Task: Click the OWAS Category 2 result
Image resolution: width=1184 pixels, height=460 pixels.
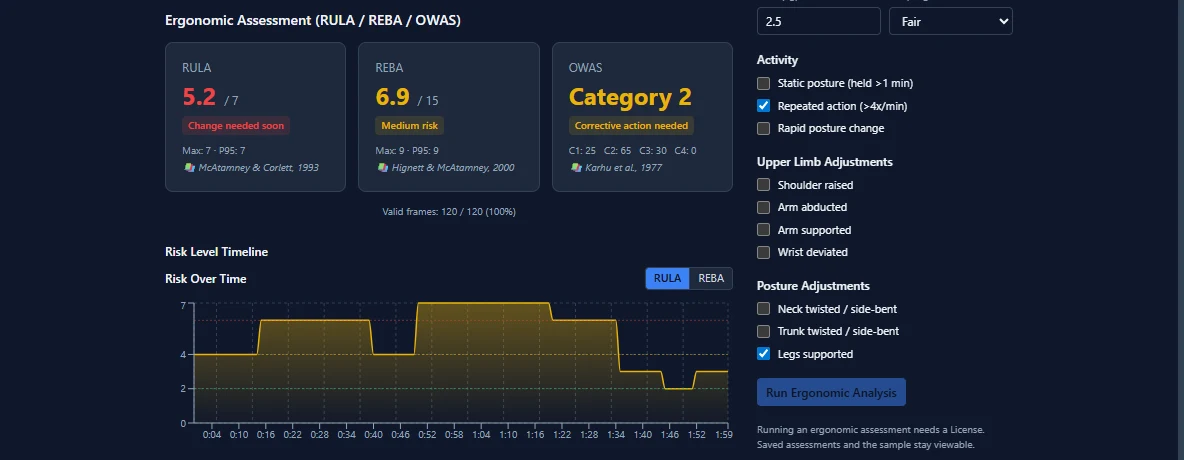Action: click(630, 97)
